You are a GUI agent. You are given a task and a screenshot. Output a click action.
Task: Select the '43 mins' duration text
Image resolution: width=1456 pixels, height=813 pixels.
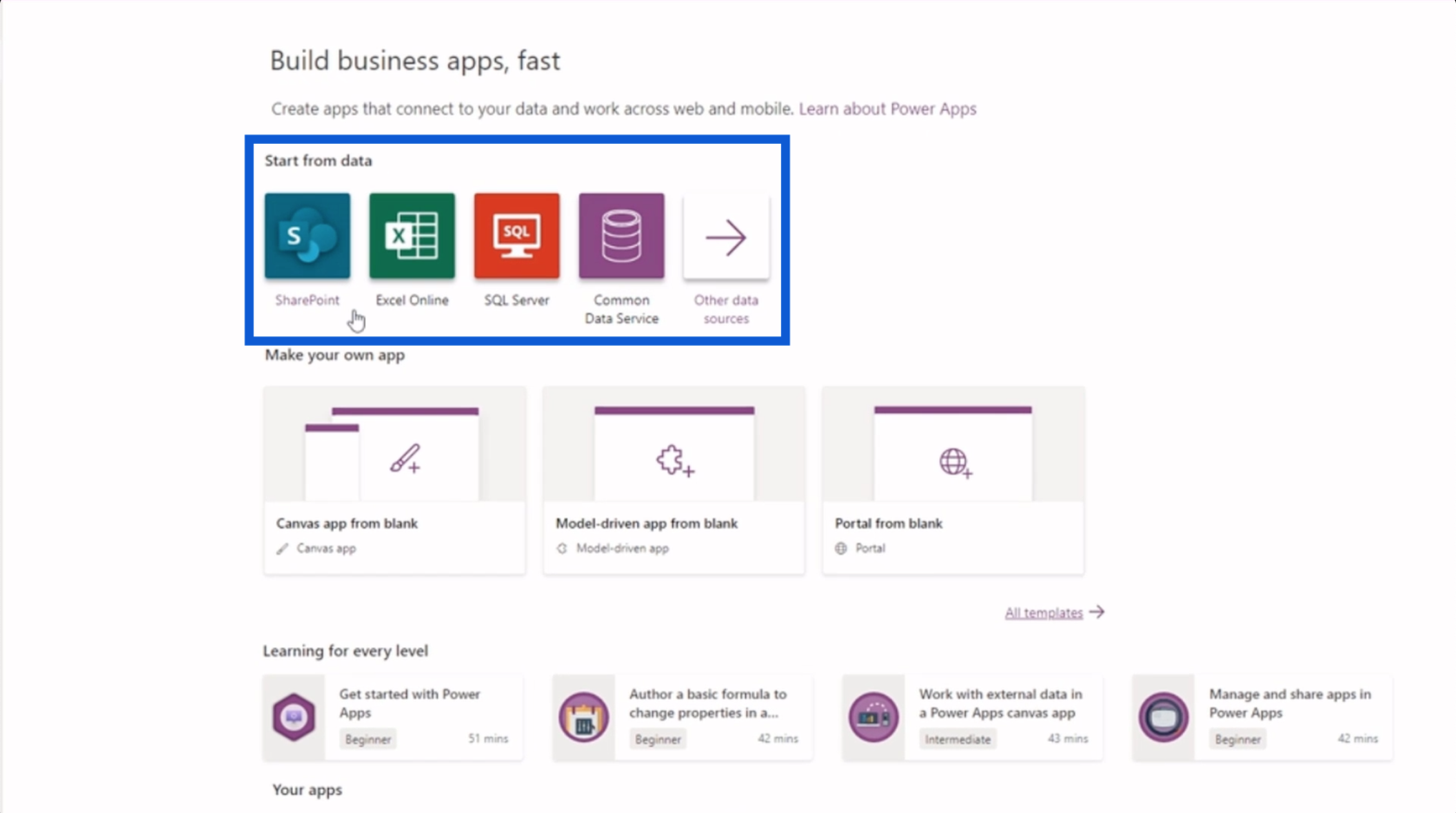[1068, 738]
